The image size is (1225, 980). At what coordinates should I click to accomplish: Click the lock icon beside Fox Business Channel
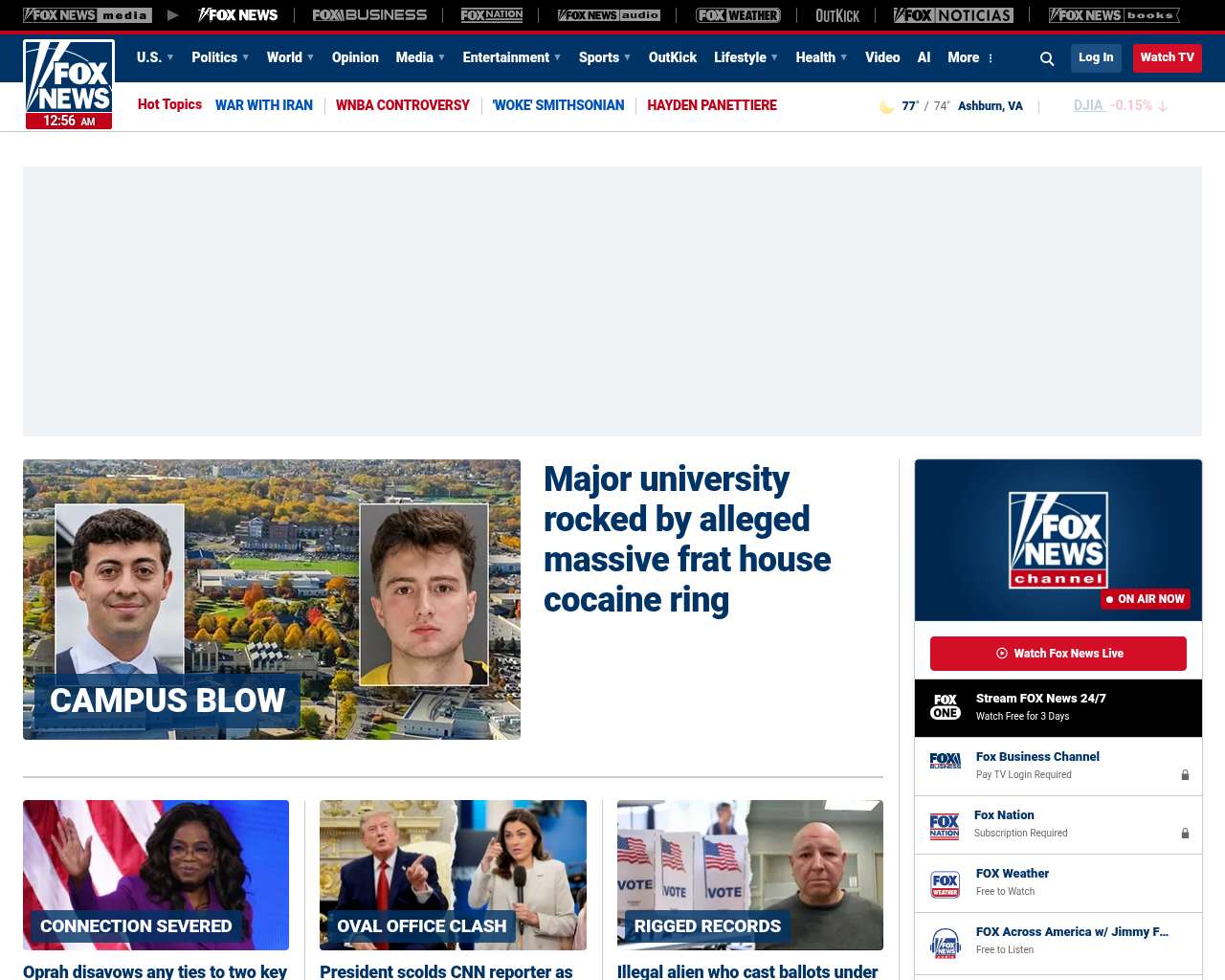pyautogui.click(x=1185, y=775)
